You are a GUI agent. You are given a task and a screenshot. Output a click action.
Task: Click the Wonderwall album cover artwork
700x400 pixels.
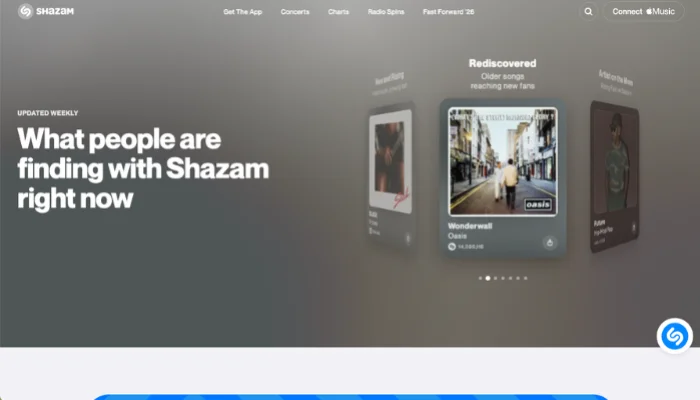[503, 162]
